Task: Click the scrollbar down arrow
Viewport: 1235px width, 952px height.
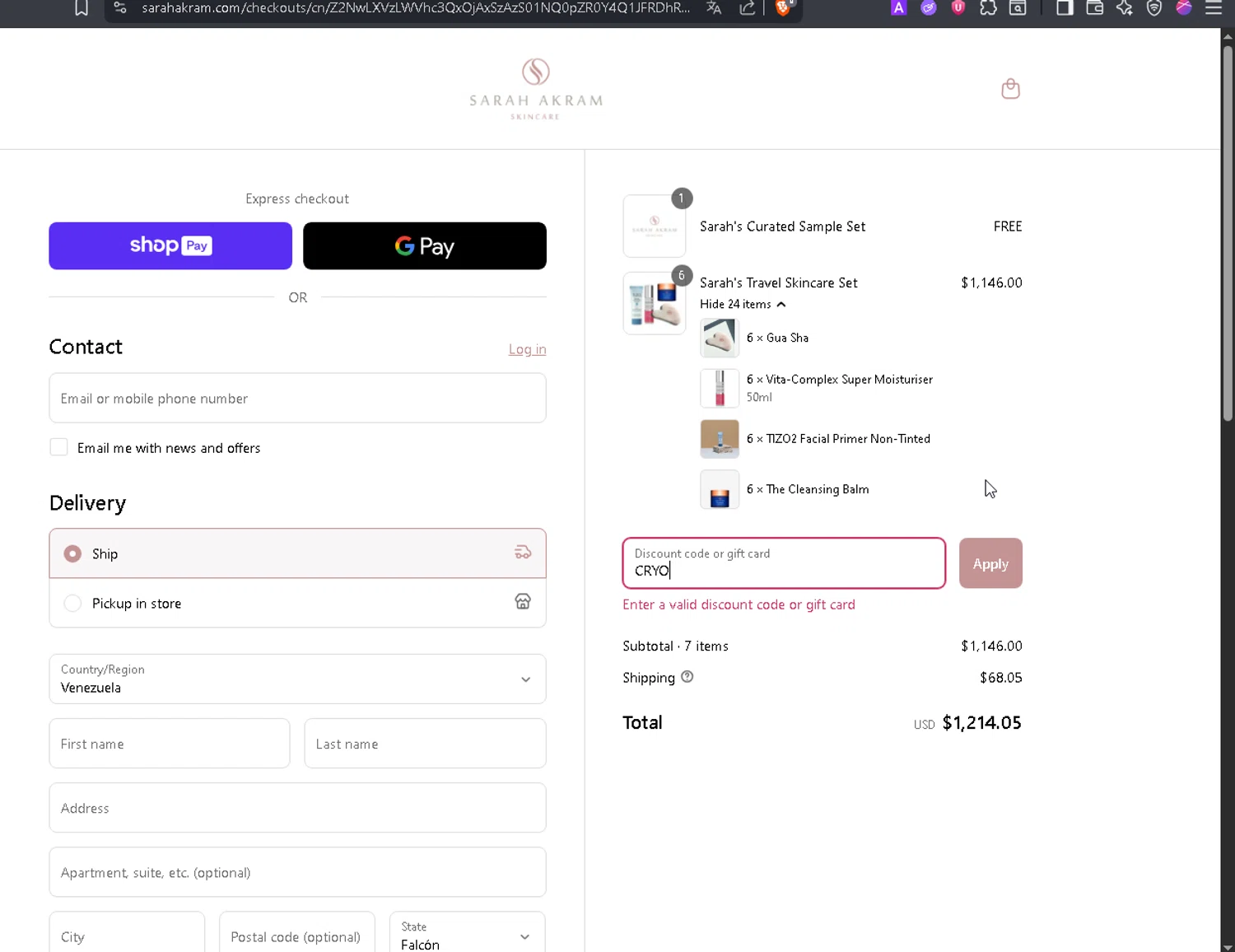Action: (x=1228, y=945)
